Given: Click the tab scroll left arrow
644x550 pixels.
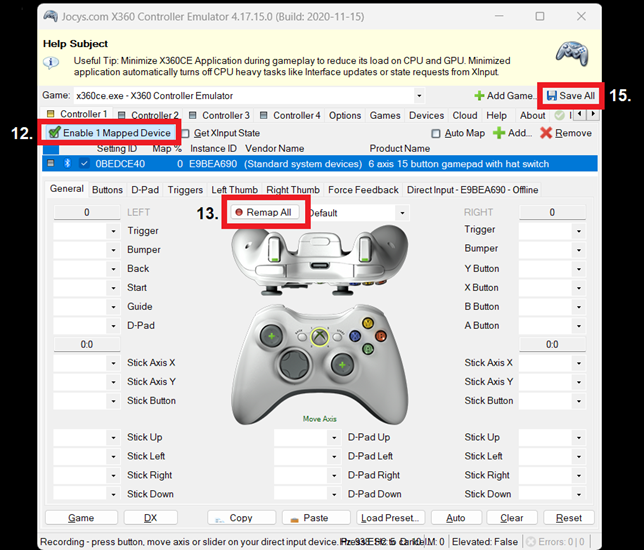Looking at the screenshot, I should click(x=580, y=114).
